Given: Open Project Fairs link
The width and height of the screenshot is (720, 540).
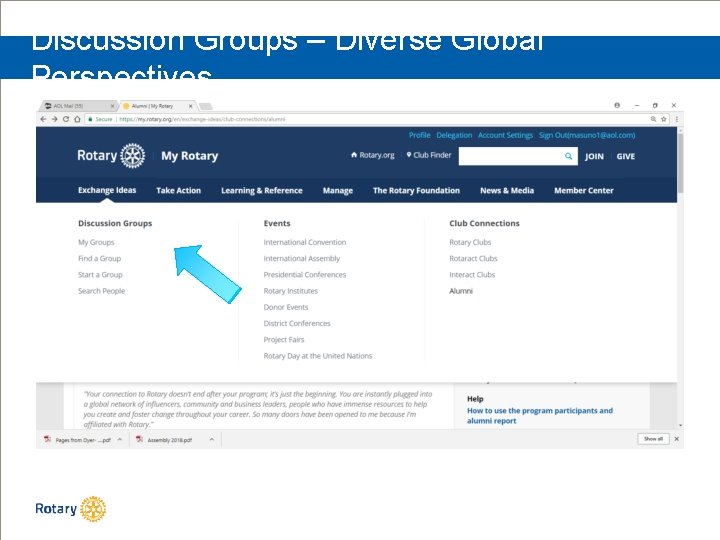Looking at the screenshot, I should pos(284,339).
